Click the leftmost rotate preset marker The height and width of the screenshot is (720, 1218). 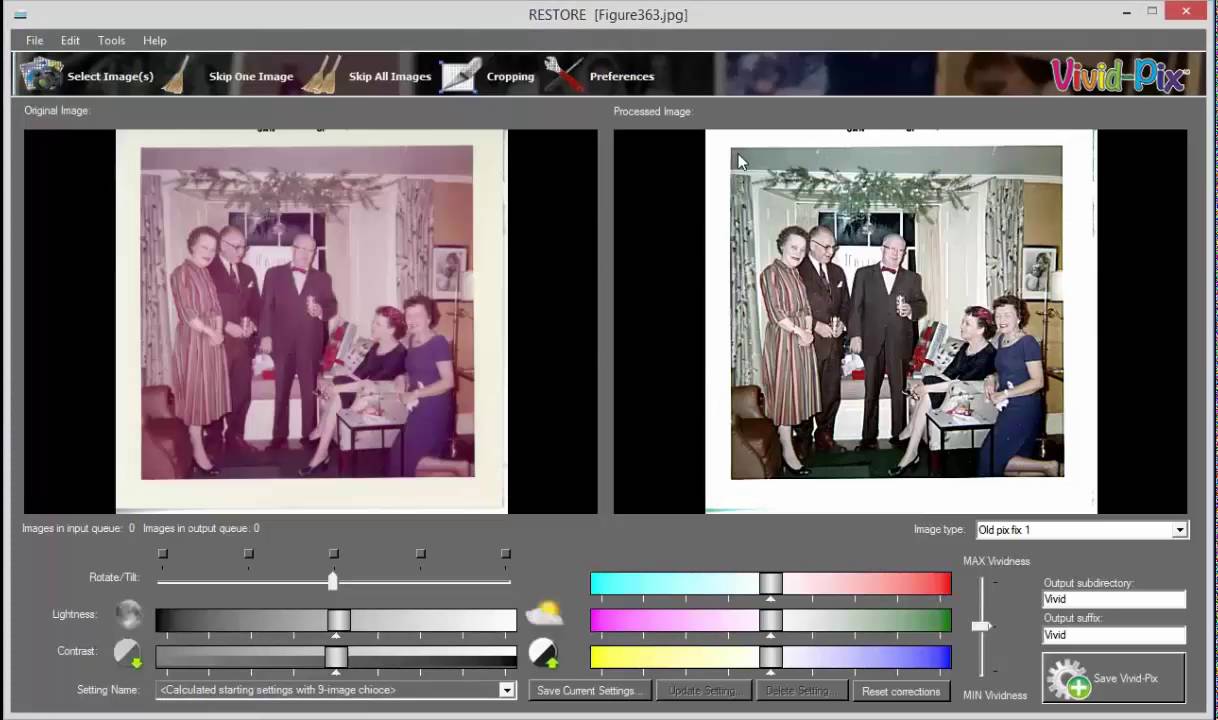tap(163, 553)
